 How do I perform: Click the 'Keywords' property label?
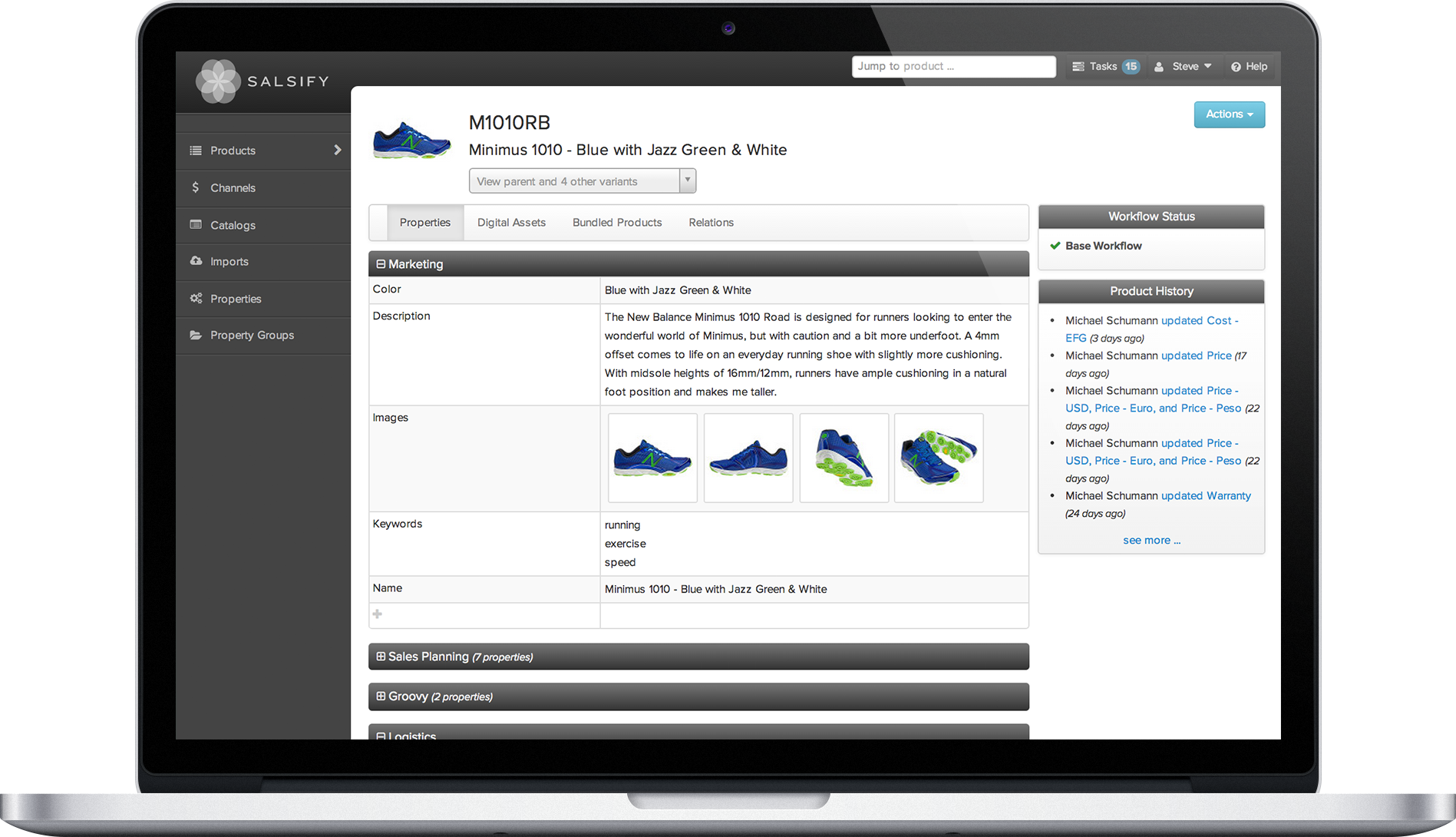point(398,524)
